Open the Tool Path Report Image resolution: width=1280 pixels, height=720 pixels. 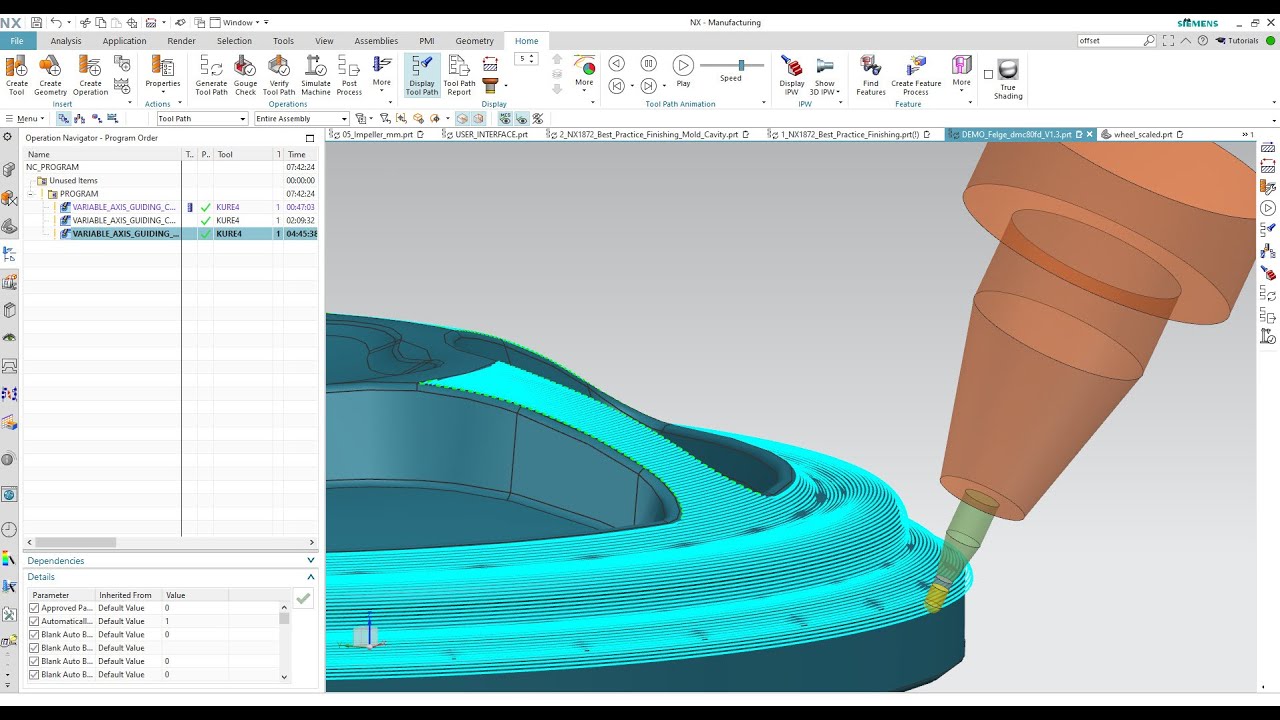pos(459,75)
